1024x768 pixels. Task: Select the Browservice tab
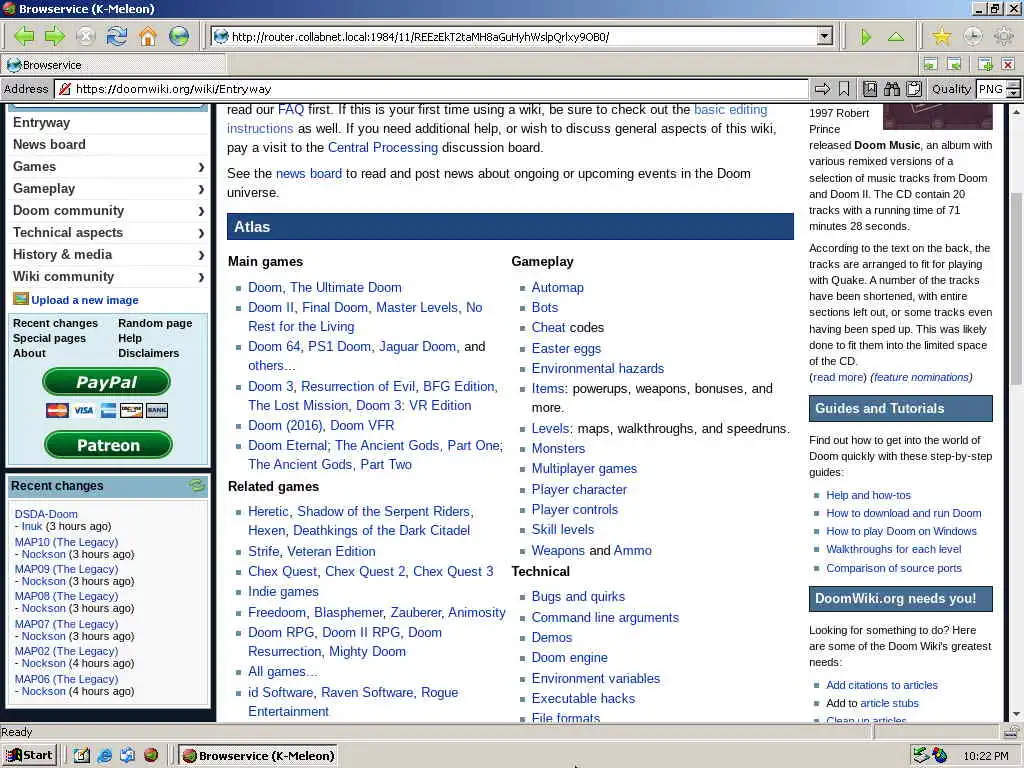point(114,65)
